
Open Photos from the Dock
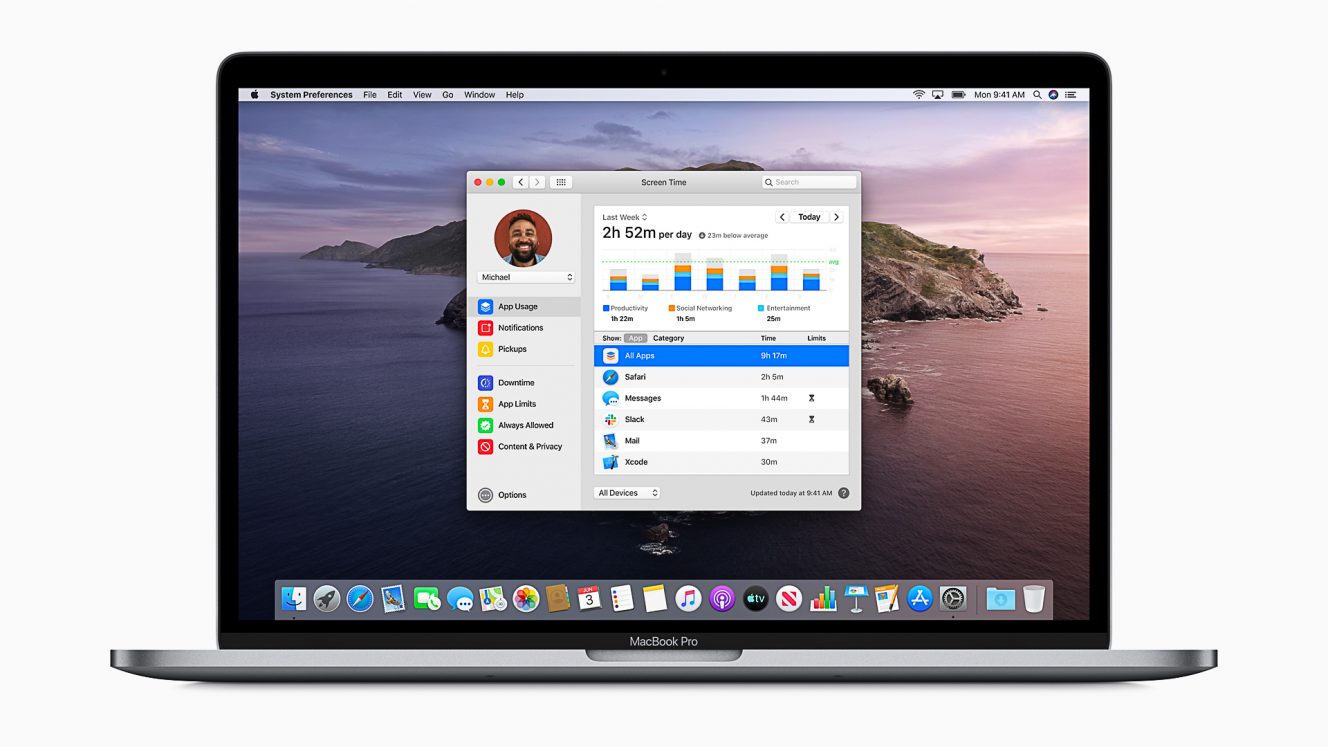click(526, 599)
